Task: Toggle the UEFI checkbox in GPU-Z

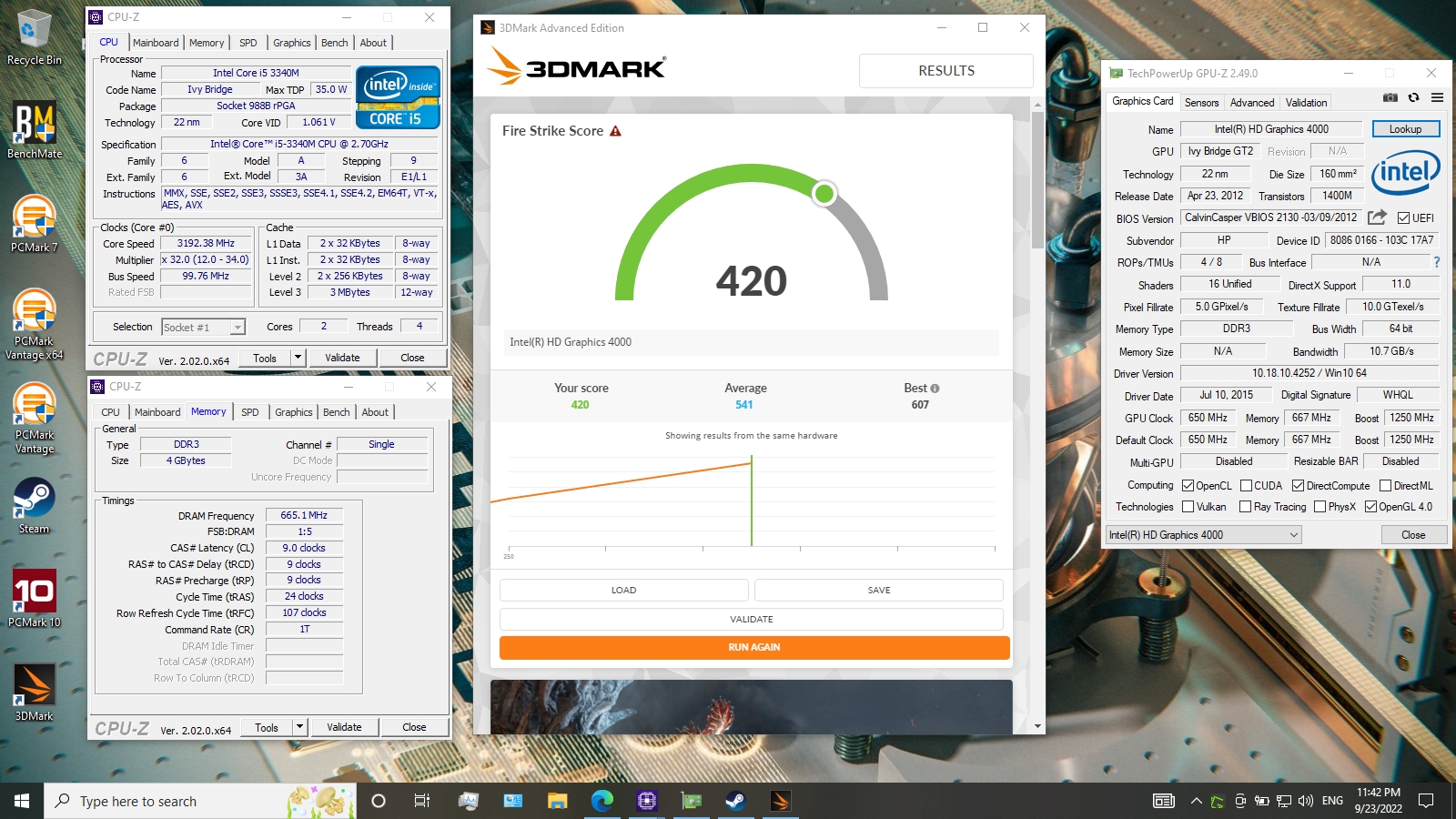Action: tap(1403, 218)
